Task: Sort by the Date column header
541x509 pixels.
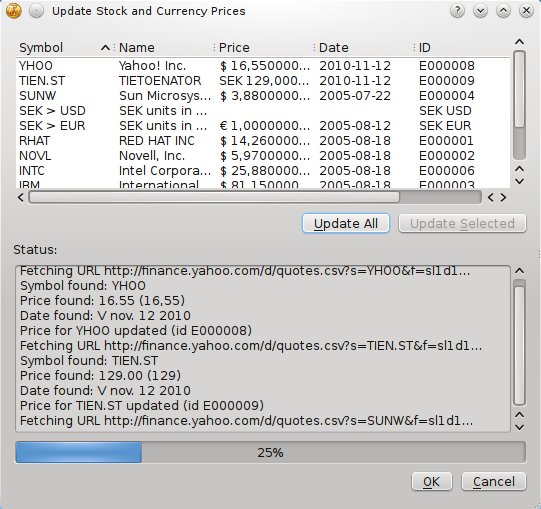Action: coord(364,48)
